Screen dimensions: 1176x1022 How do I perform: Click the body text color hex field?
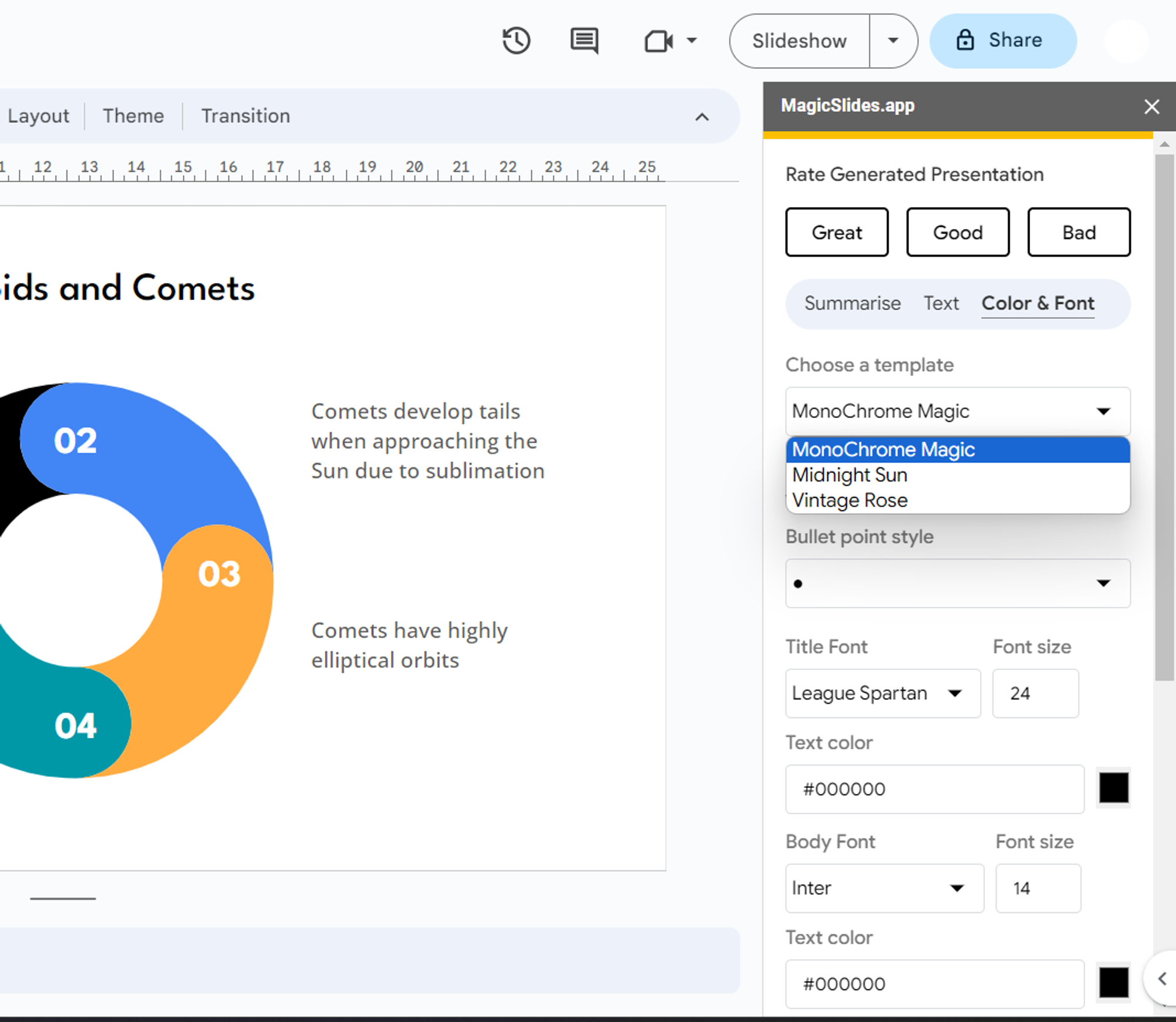pos(935,984)
